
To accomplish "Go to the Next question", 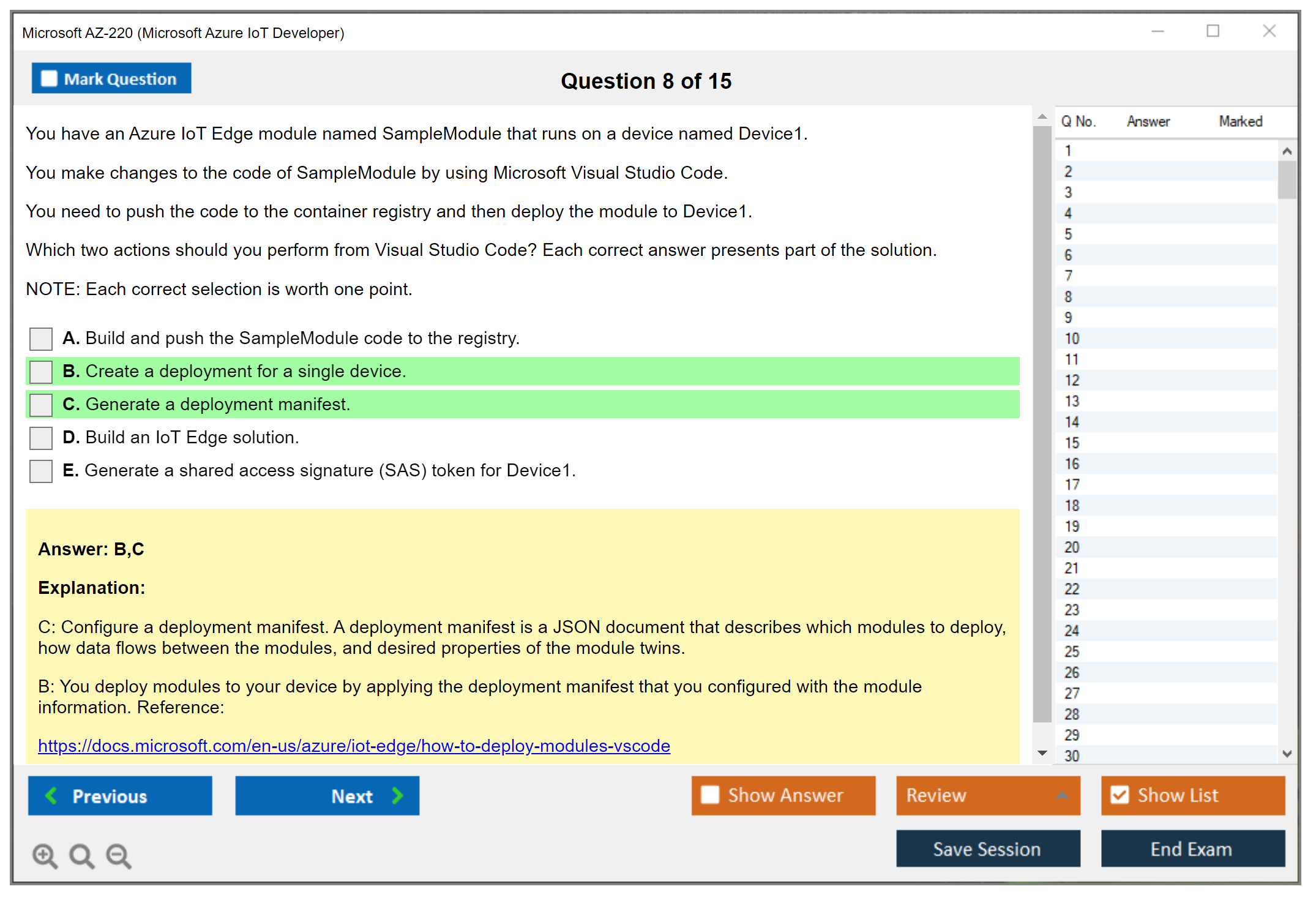I will 327,795.
